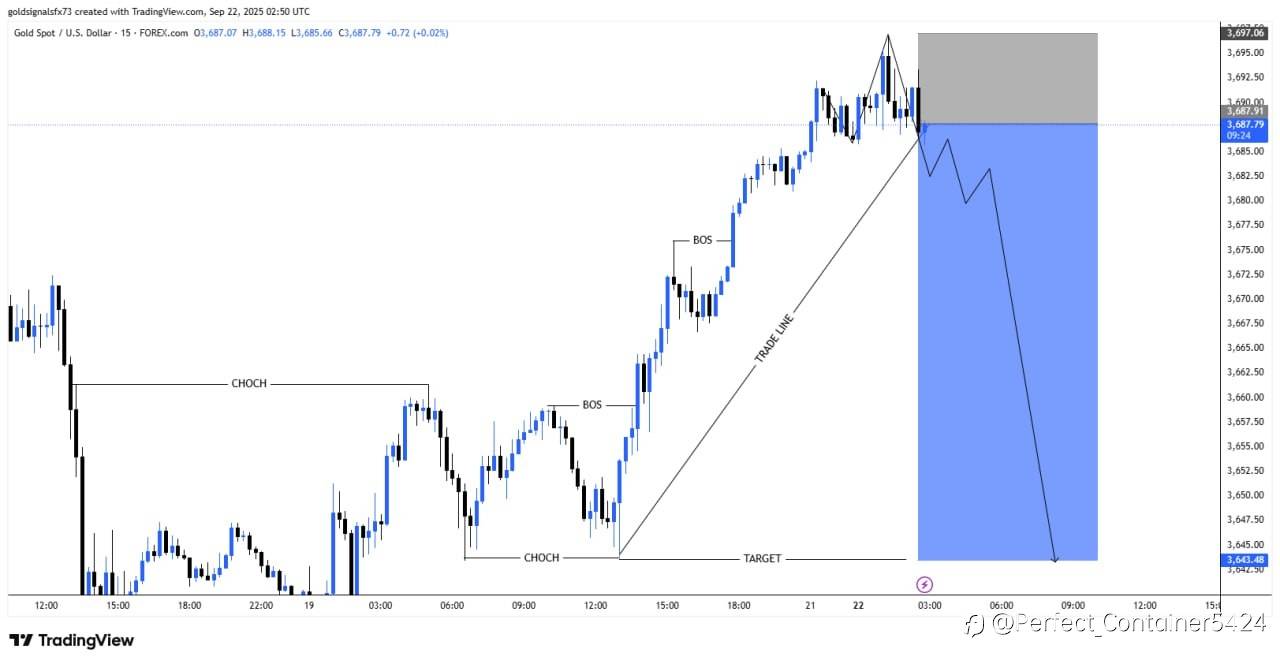Click the arrowhead at the projected target

1055,559
